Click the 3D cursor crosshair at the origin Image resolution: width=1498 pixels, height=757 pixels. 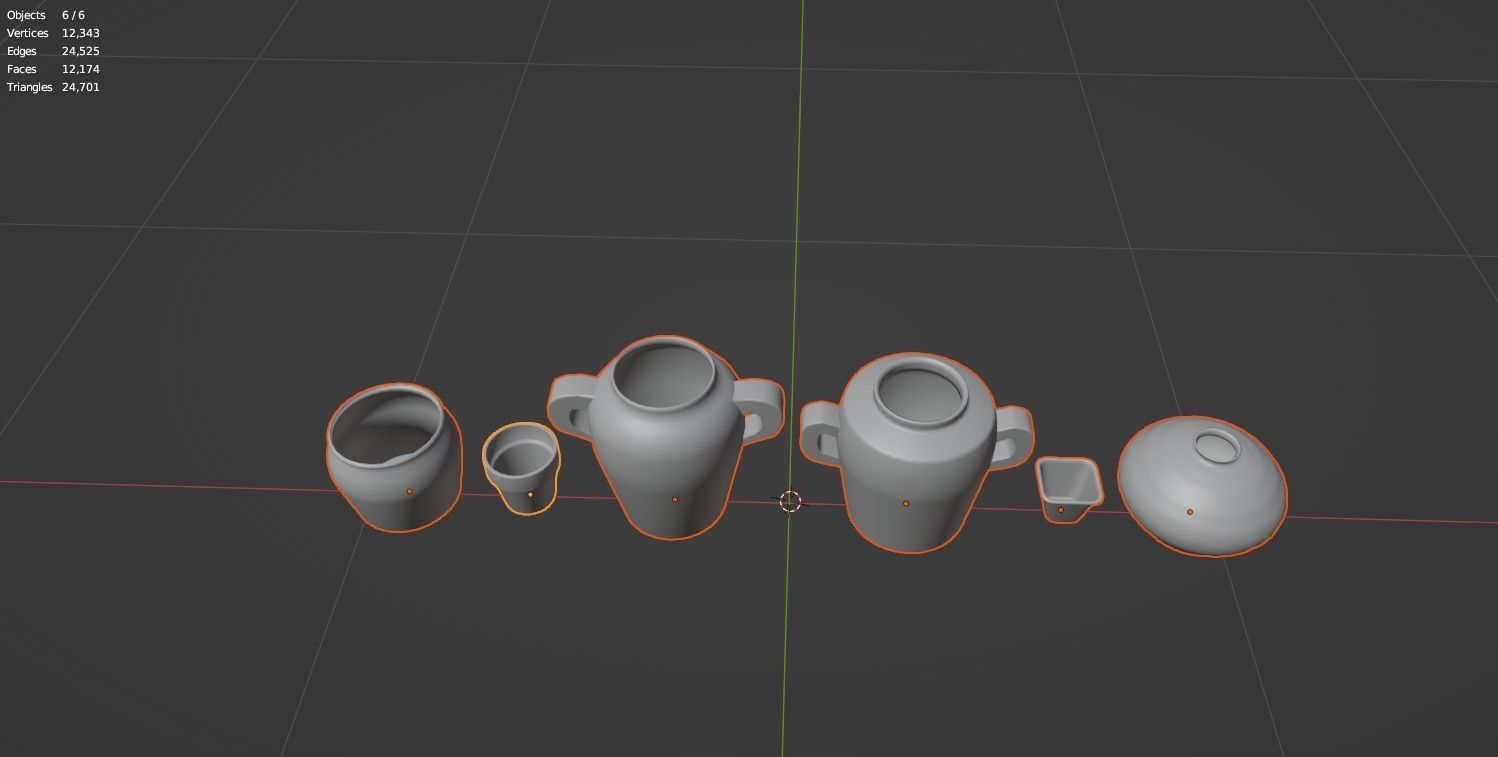(x=790, y=501)
